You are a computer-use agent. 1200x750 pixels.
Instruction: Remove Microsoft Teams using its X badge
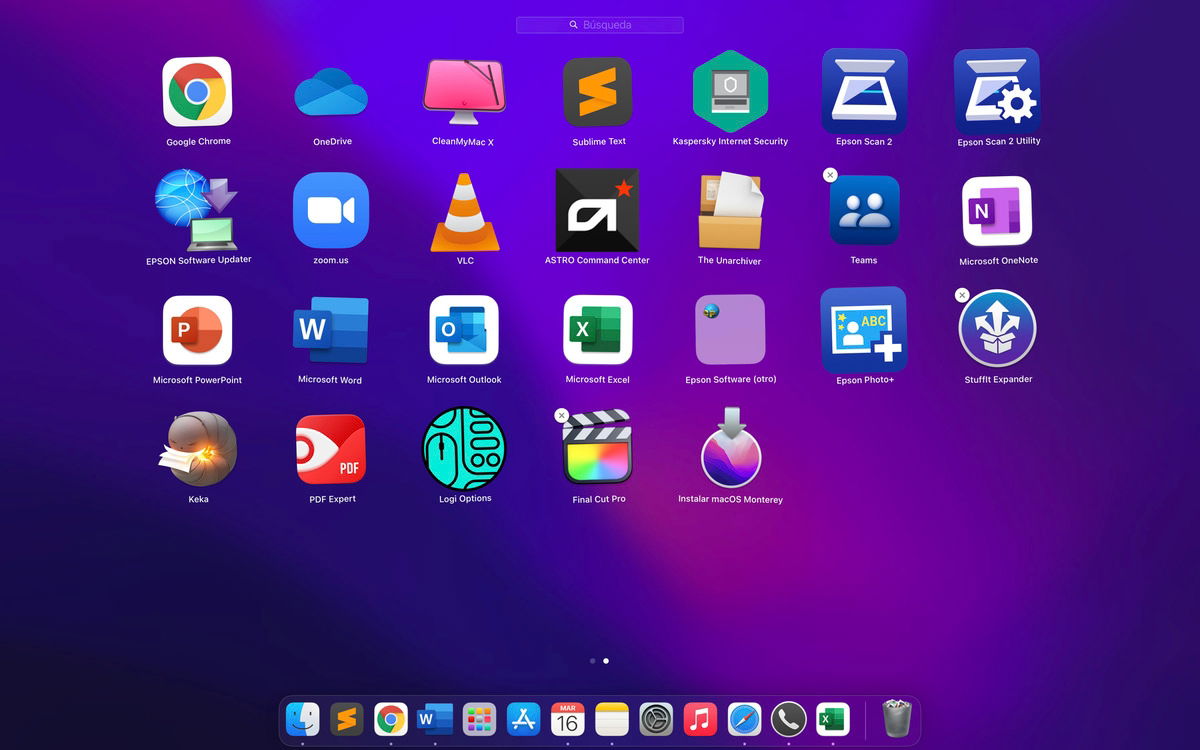(829, 175)
